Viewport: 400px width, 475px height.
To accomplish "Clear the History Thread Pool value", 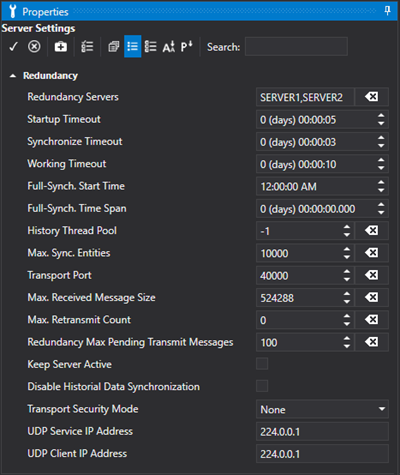I will (371, 230).
